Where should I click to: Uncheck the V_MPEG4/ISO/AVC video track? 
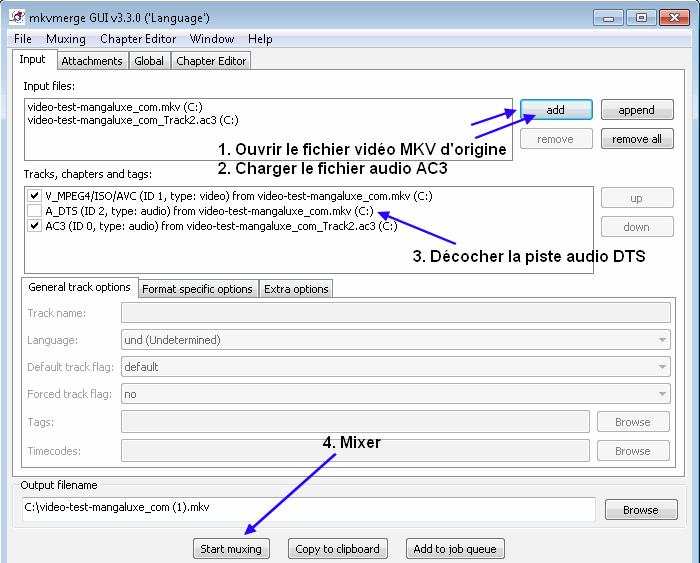(x=34, y=196)
